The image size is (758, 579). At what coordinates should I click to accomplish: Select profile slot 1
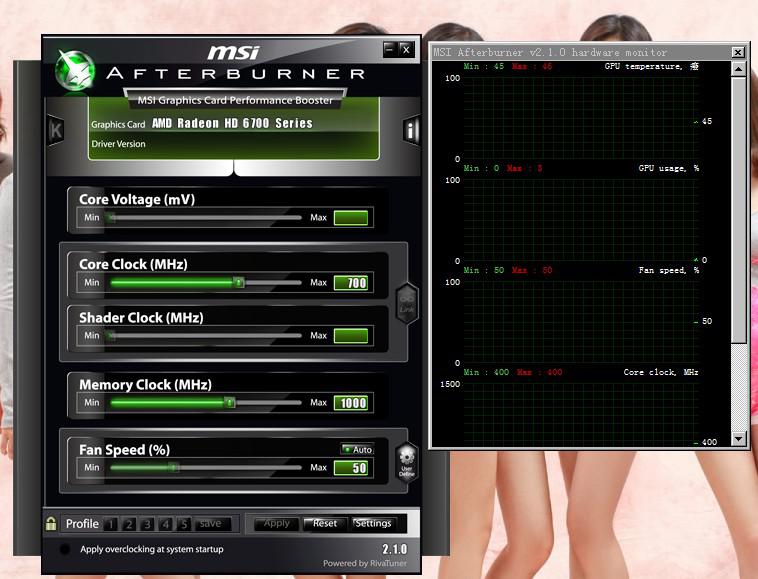point(111,524)
